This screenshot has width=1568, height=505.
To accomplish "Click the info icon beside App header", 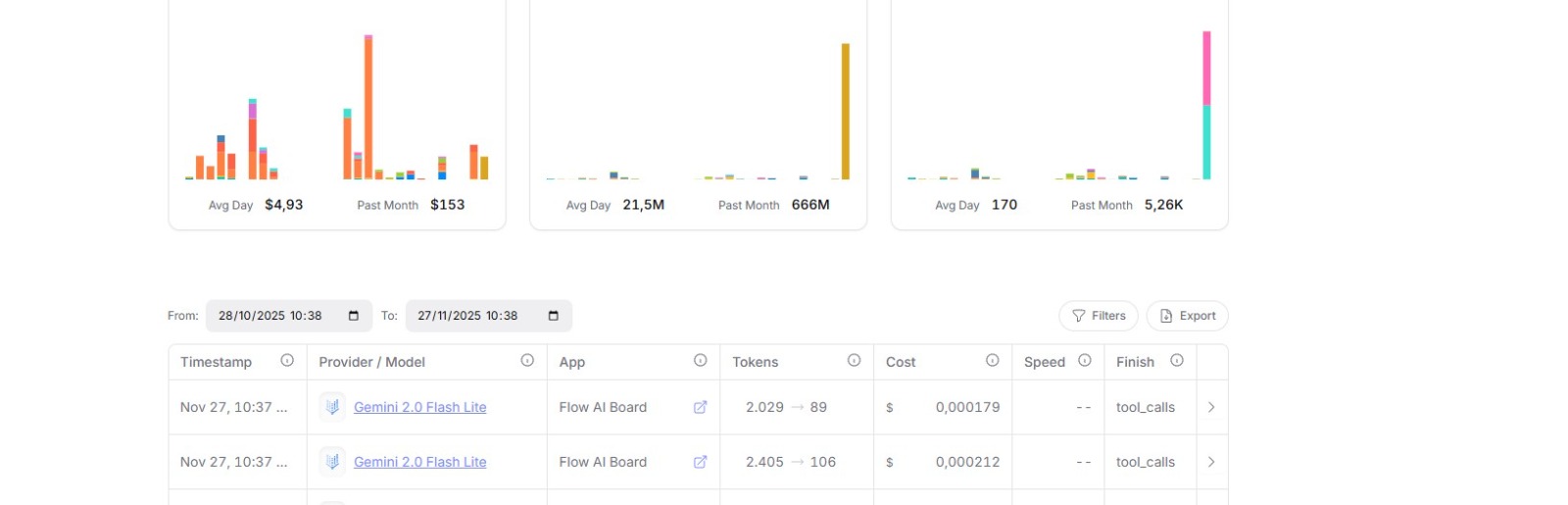I will click(700, 361).
